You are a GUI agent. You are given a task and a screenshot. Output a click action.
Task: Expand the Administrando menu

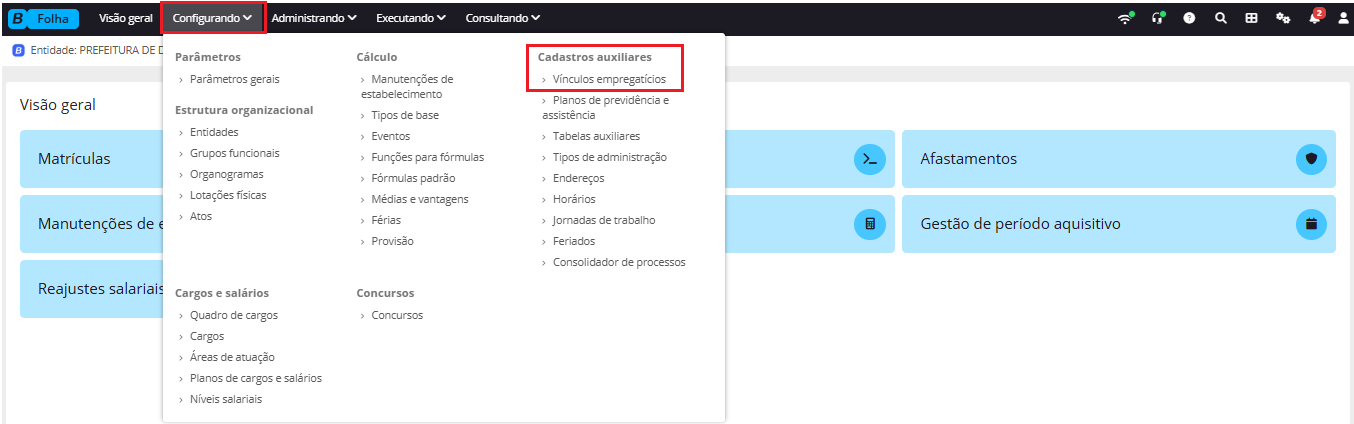[x=314, y=18]
